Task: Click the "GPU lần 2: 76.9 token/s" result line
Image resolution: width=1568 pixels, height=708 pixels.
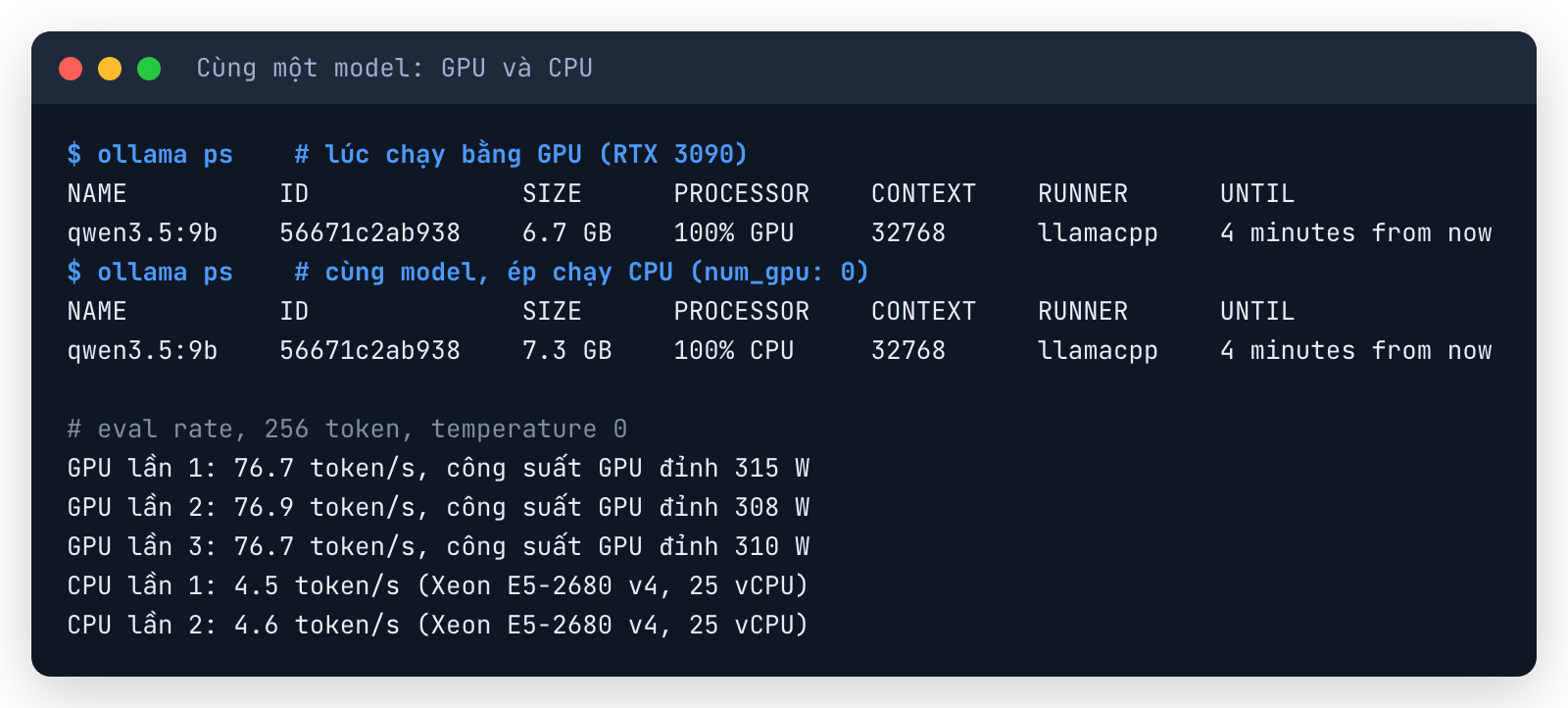Action: (439, 507)
